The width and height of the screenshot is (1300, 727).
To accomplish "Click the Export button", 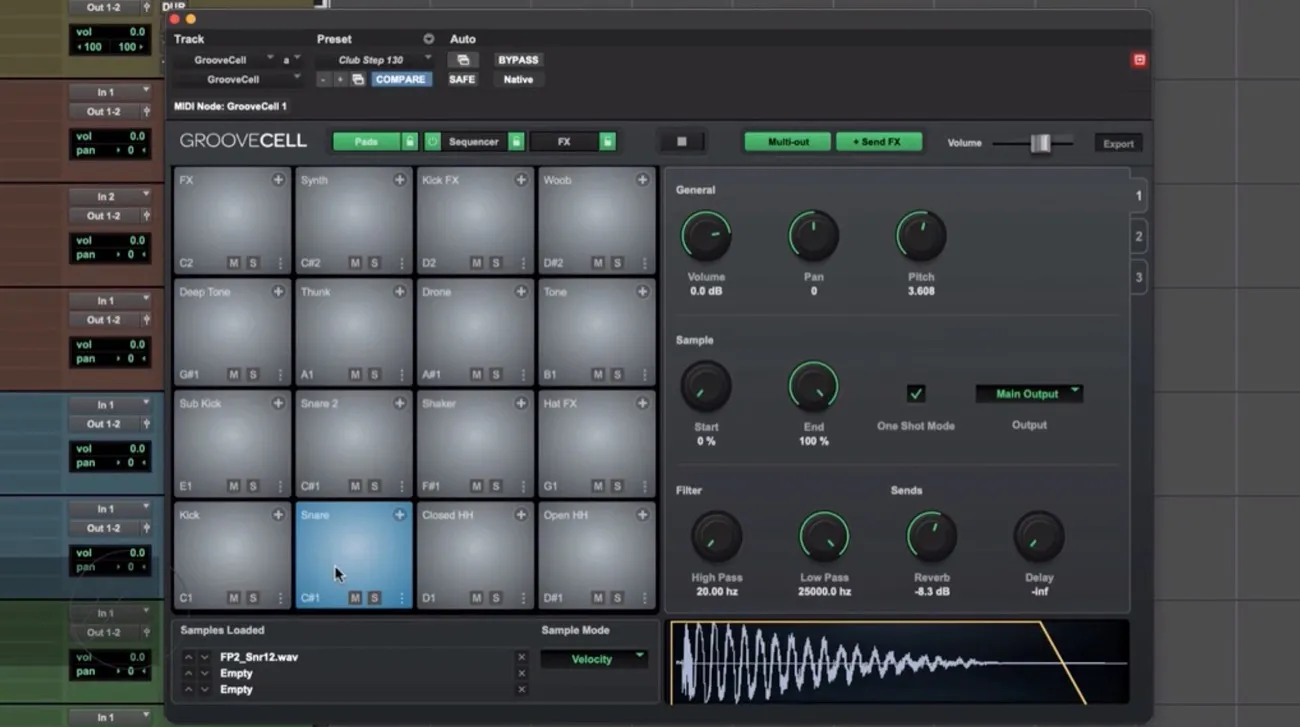I will tap(1117, 142).
